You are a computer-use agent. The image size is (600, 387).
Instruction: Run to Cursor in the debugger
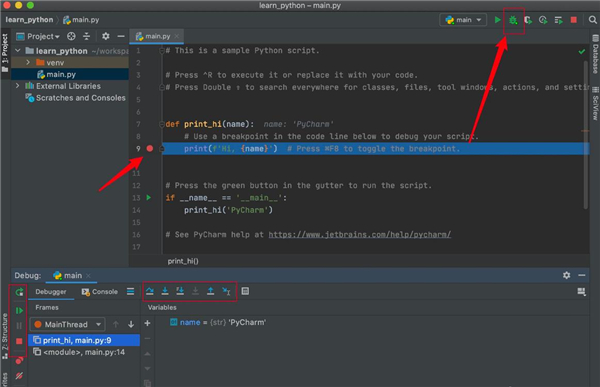226,291
